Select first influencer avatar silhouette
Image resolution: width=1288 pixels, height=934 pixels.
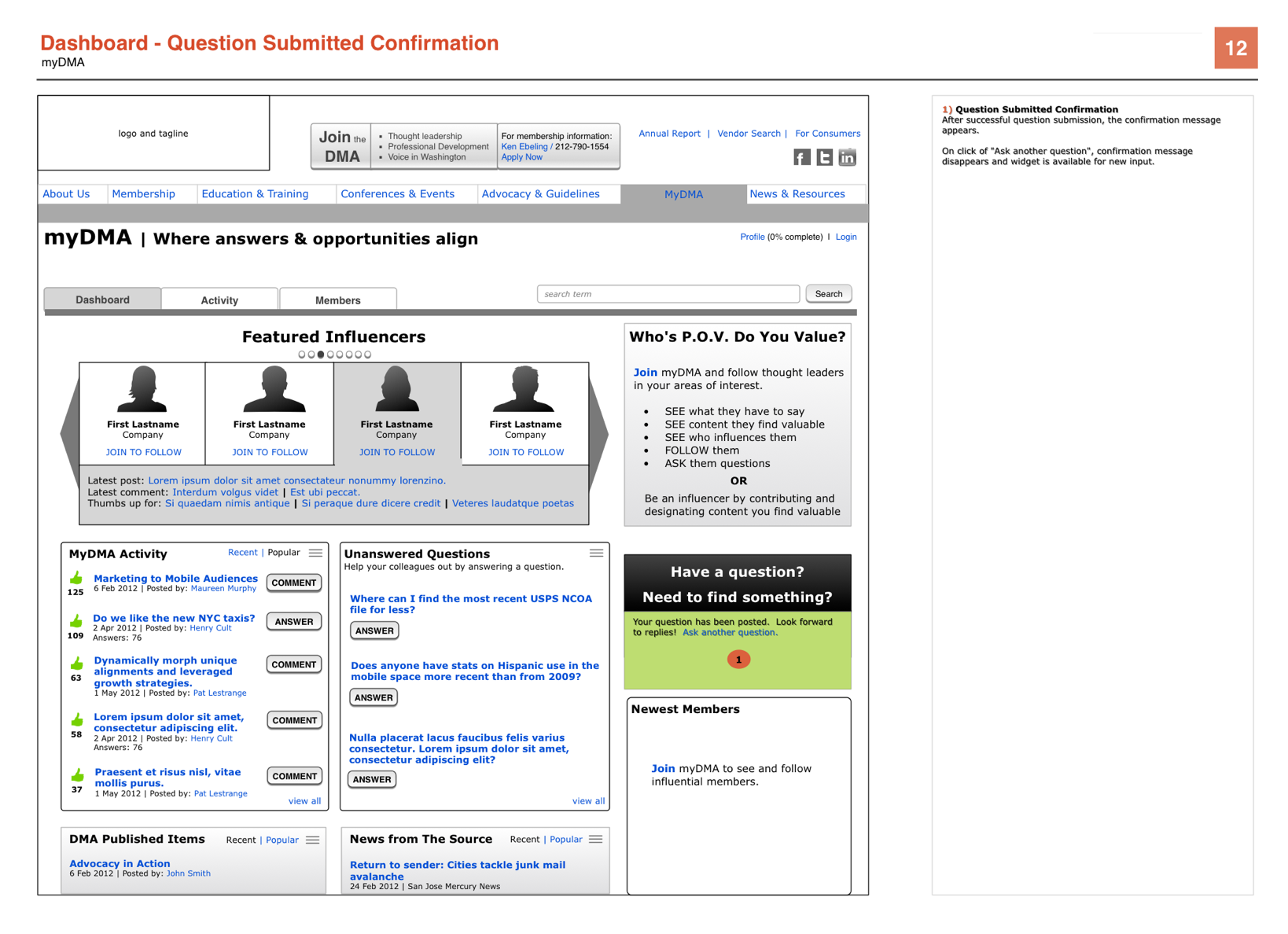pos(142,389)
